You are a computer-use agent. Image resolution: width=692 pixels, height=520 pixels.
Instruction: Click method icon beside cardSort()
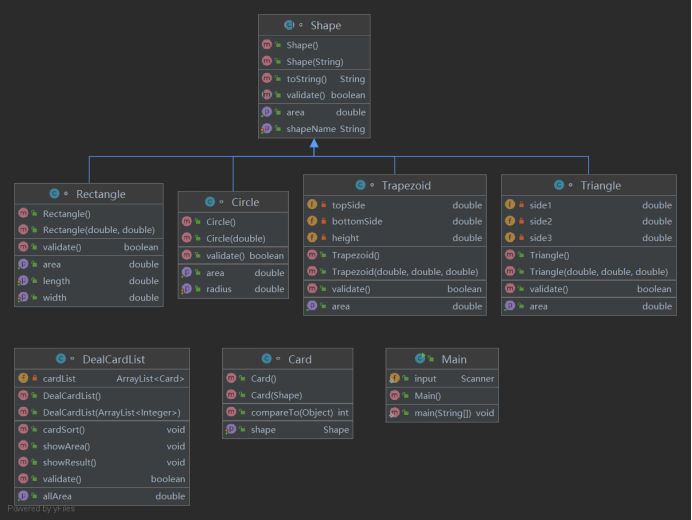coord(23,429)
